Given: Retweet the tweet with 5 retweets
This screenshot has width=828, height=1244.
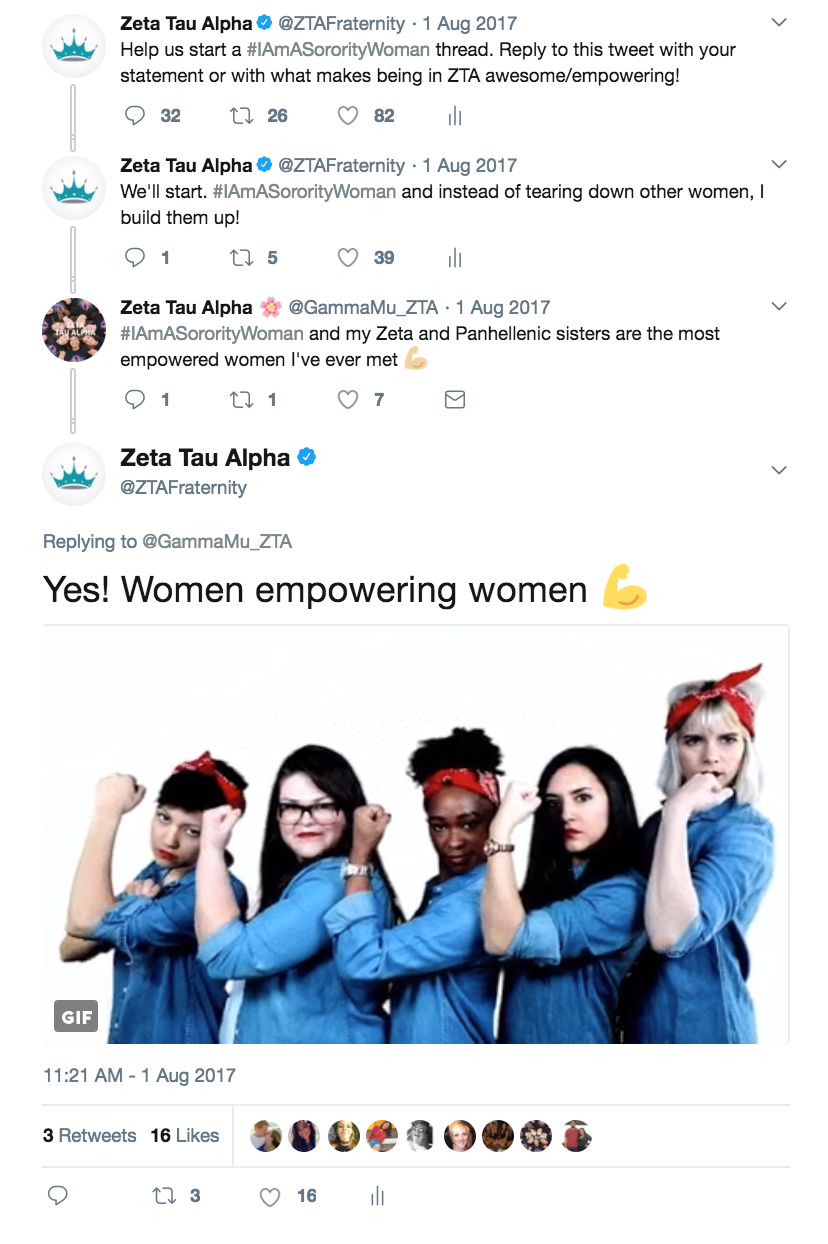Looking at the screenshot, I should (241, 258).
